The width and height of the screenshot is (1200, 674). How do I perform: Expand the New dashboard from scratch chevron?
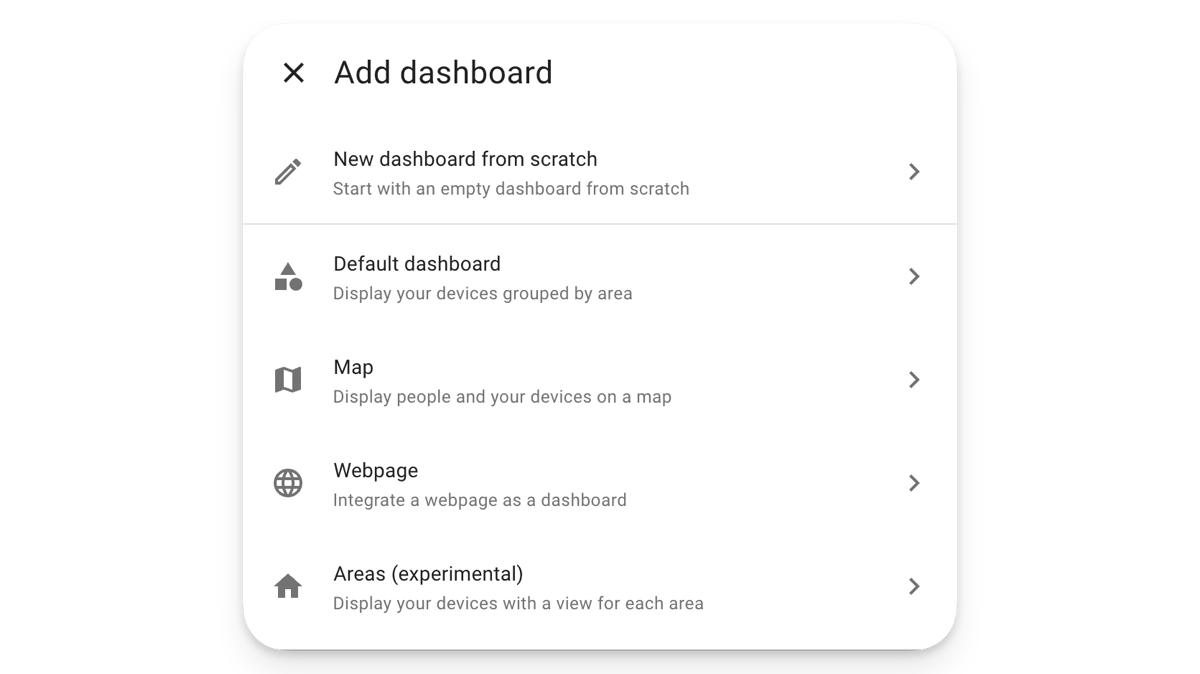pos(914,171)
